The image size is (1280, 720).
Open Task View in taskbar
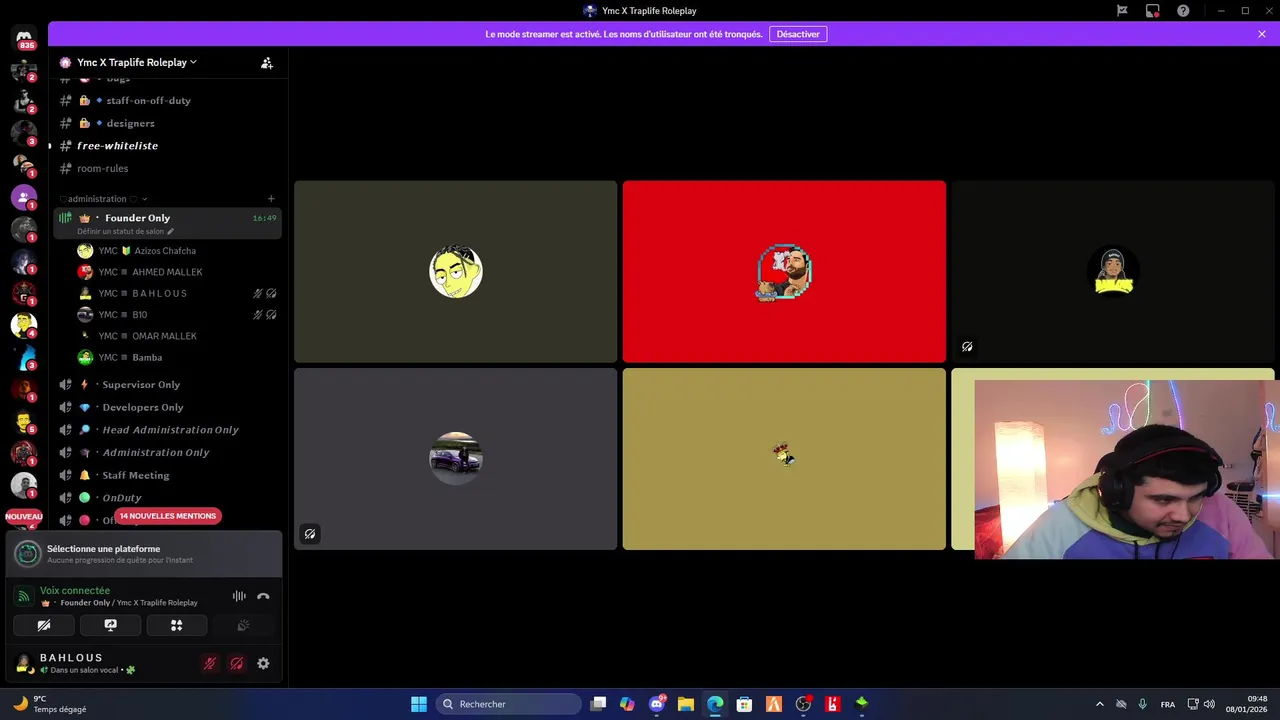pos(598,704)
